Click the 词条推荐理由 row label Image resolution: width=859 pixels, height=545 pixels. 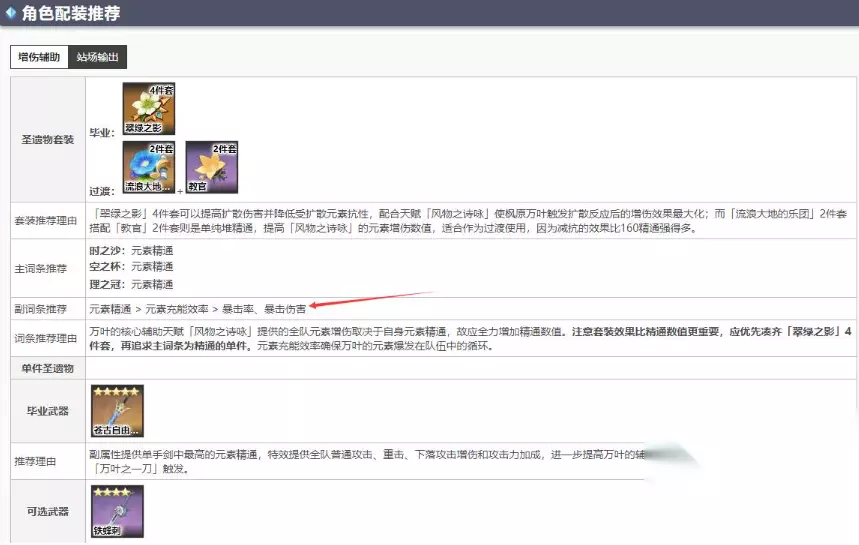45,339
